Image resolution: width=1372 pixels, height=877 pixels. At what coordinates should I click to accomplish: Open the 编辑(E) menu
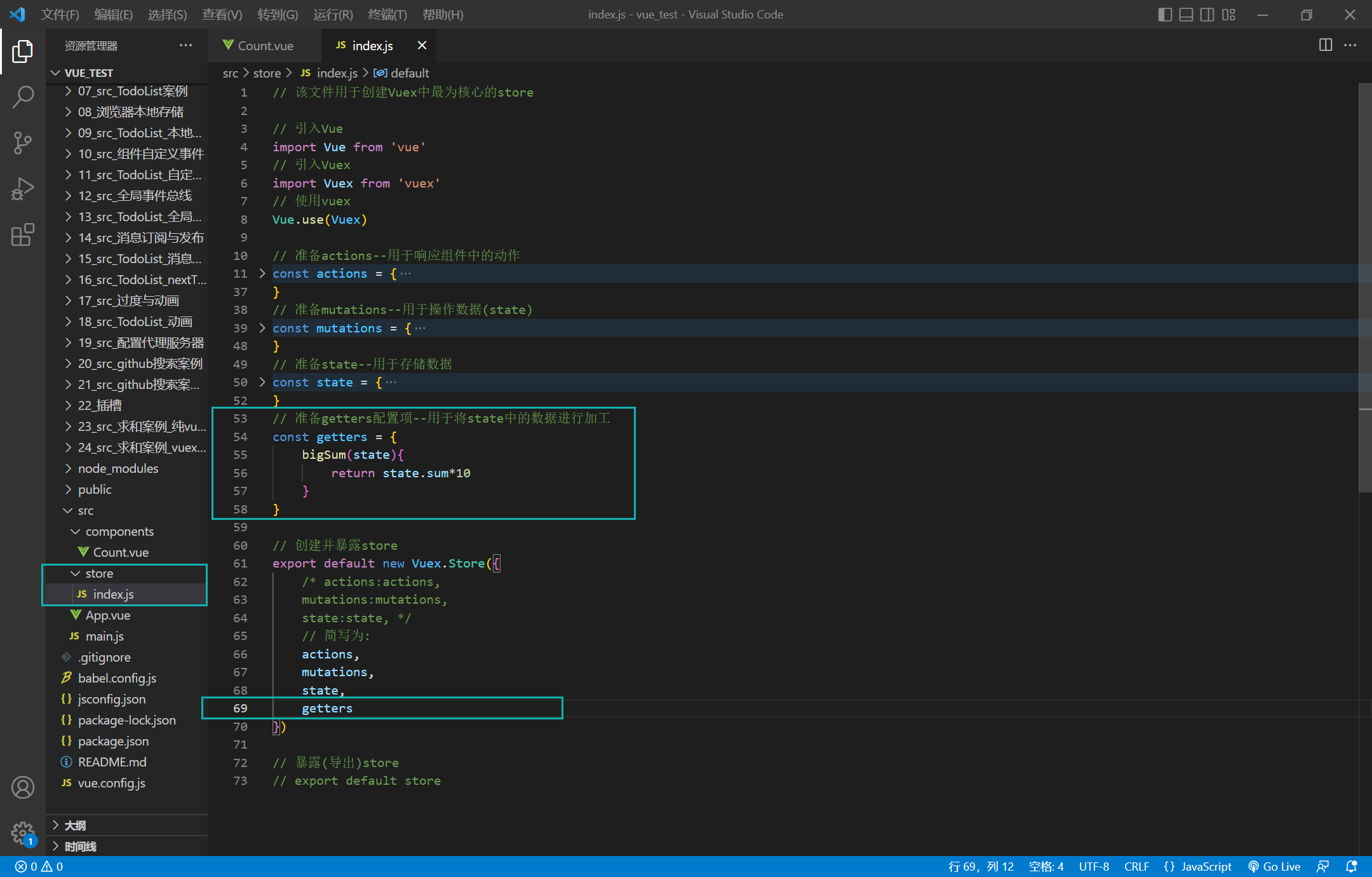coord(113,14)
